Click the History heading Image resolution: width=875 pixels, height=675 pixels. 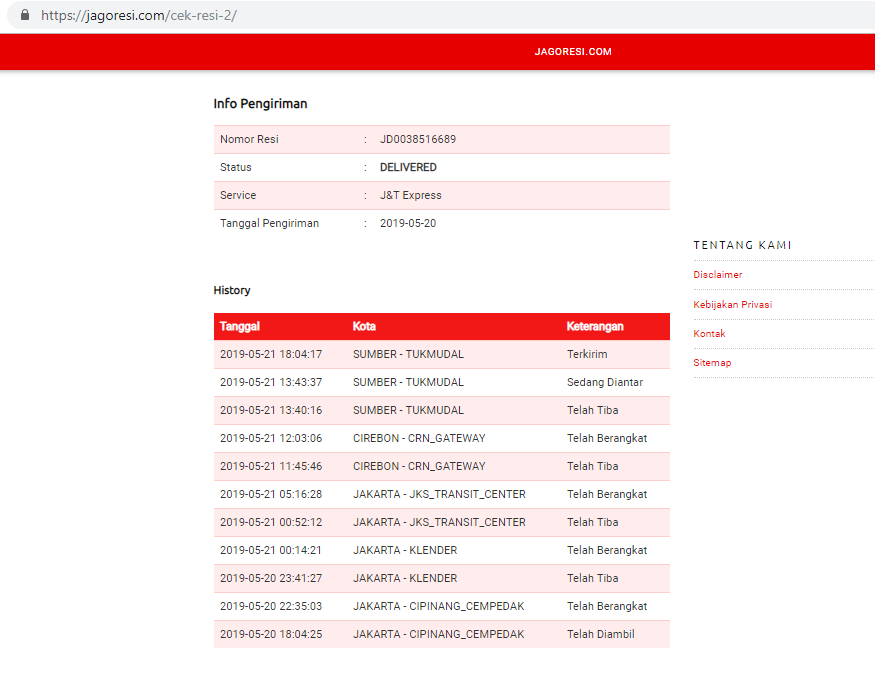232,290
